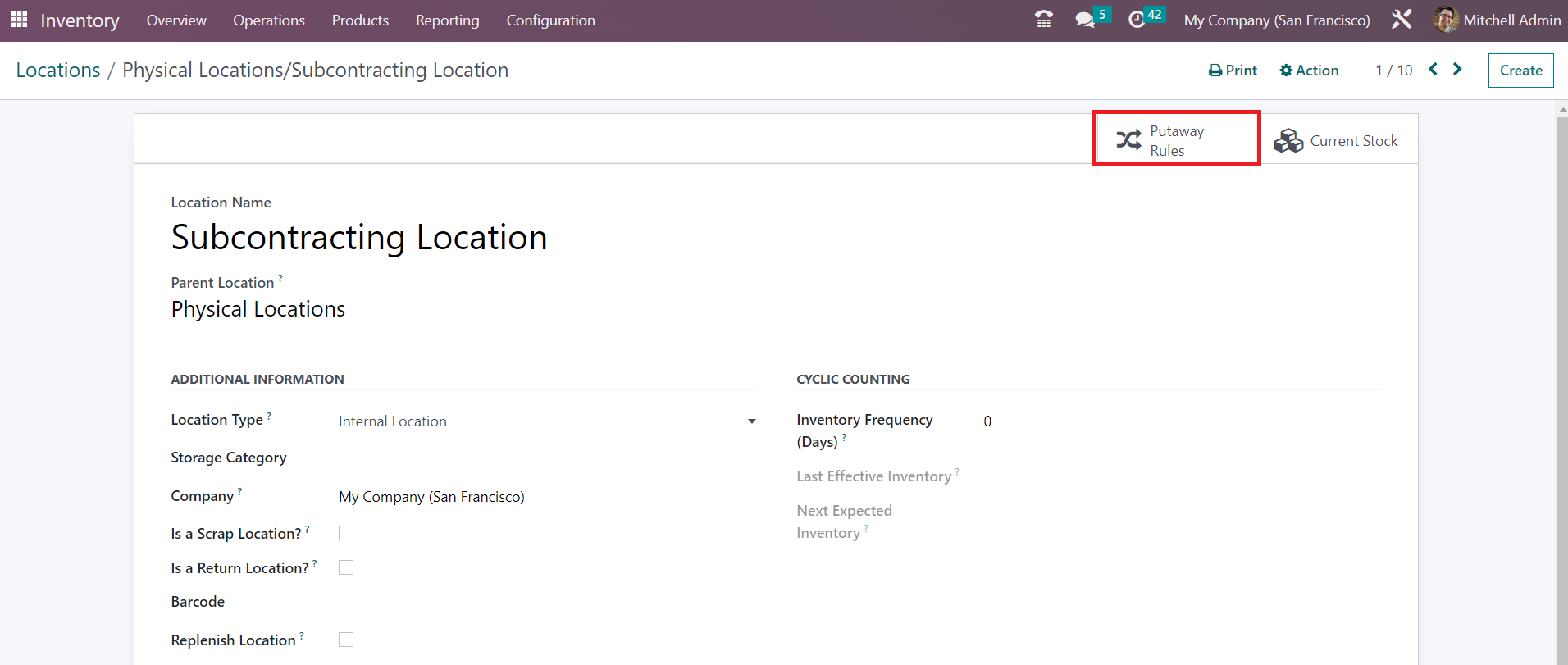
Task: Expand the Location Type dropdown
Action: point(546,421)
